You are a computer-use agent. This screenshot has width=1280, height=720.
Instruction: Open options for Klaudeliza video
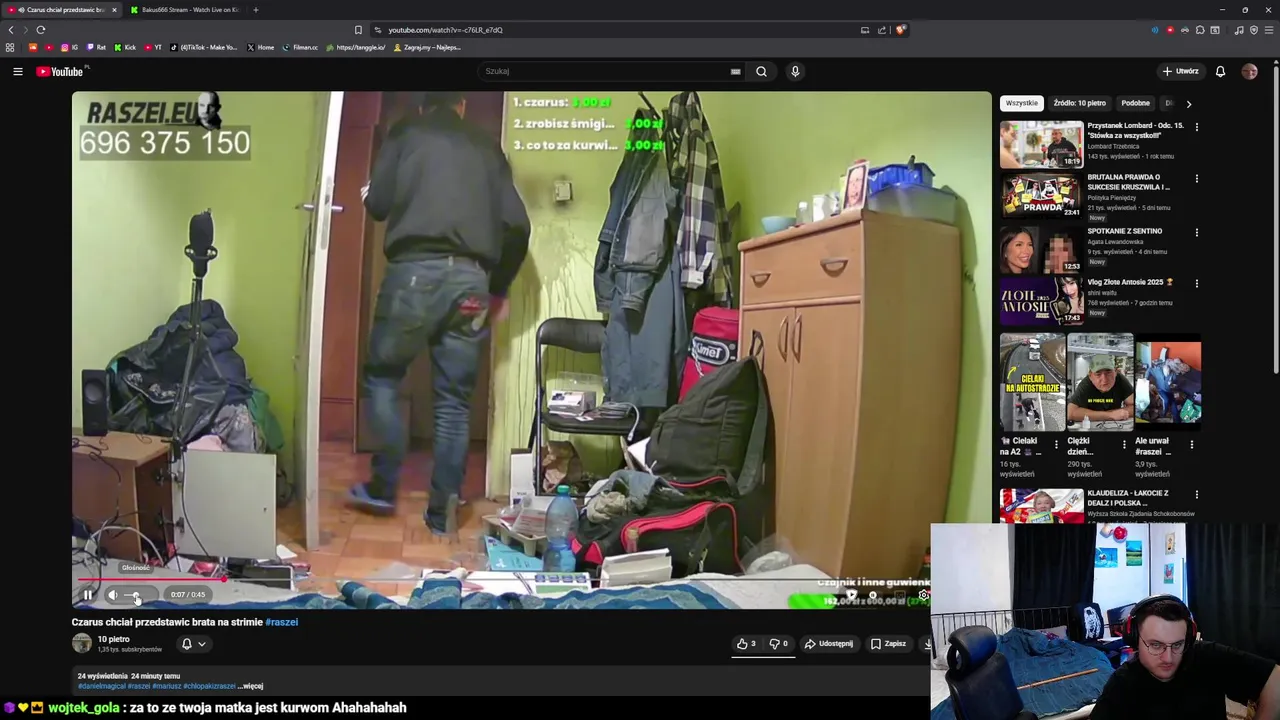coord(1196,494)
